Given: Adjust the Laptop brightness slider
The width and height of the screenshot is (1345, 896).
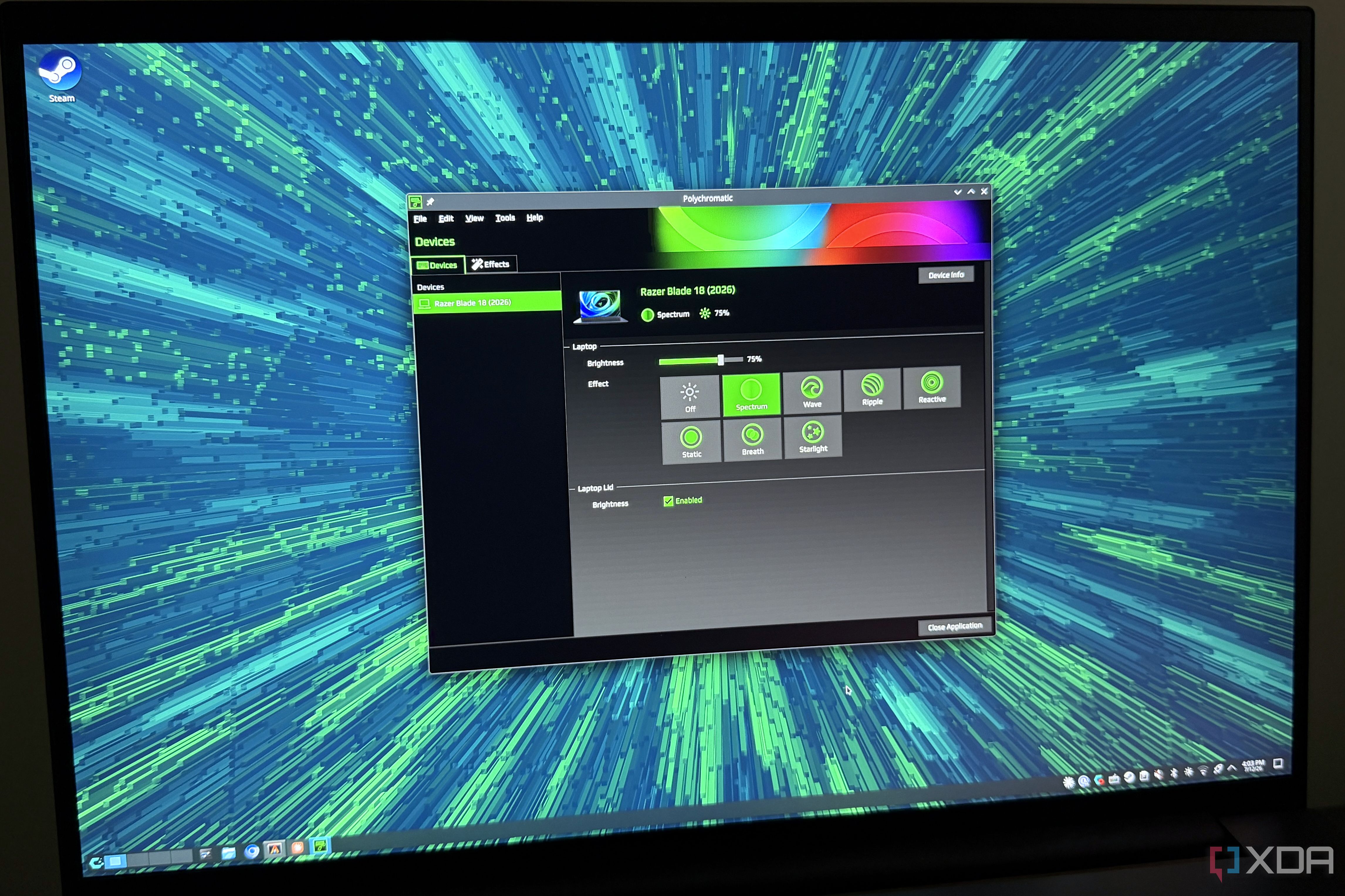Looking at the screenshot, I should coord(701,360).
